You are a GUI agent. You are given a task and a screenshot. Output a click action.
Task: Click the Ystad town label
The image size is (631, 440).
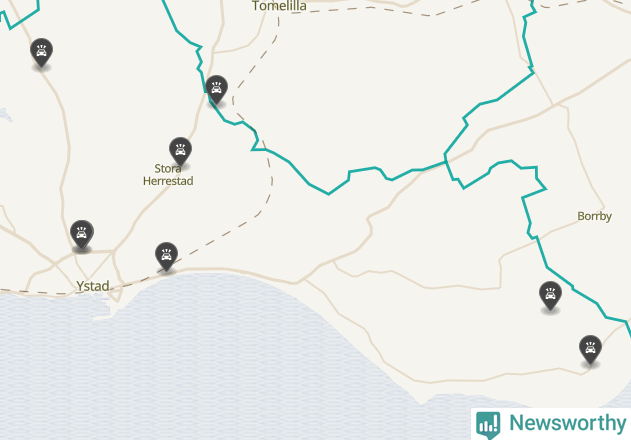93,286
